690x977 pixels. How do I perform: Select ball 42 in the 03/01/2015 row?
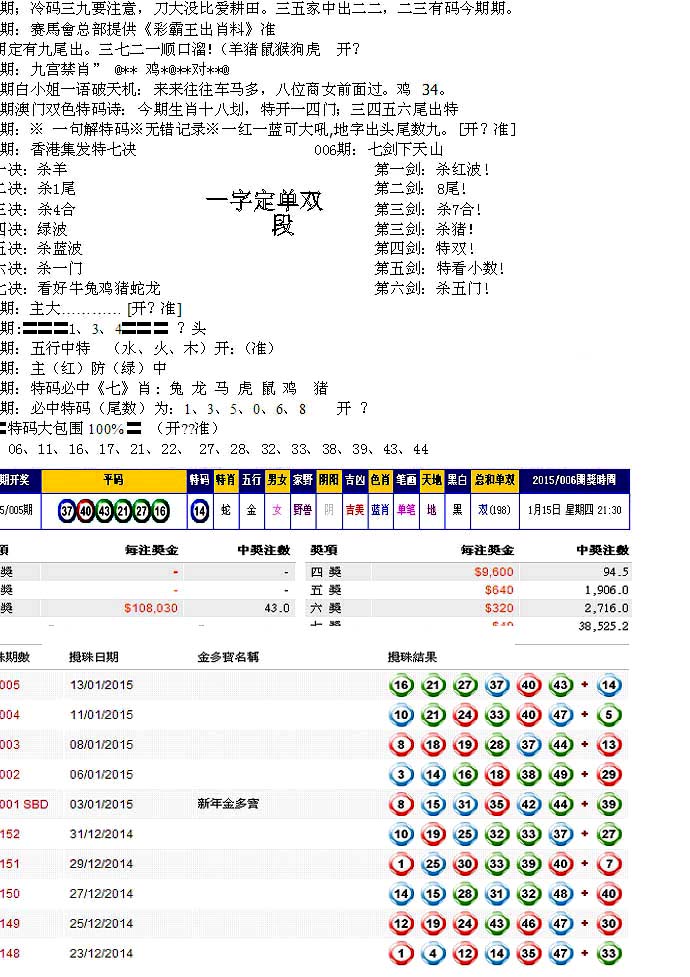(x=529, y=804)
